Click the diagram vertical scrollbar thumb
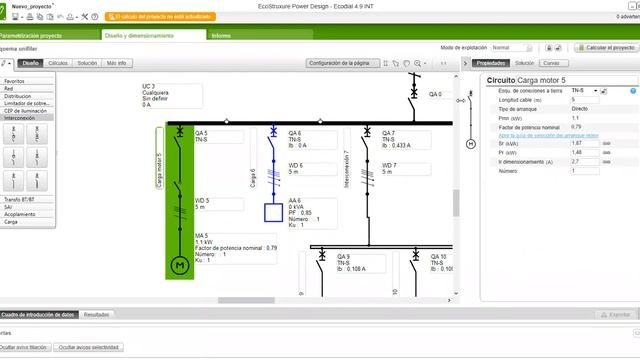Image resolution: width=640 pixels, height=360 pixels. [x=456, y=203]
